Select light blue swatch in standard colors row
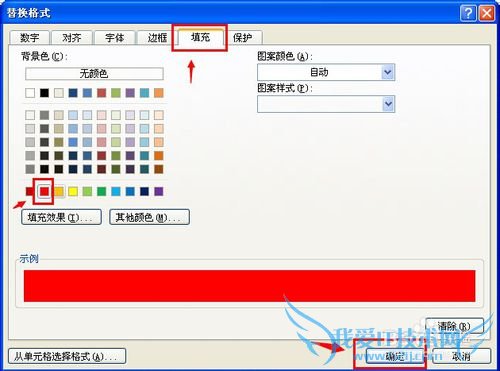The height and width of the screenshot is (371, 500). click(x=116, y=191)
